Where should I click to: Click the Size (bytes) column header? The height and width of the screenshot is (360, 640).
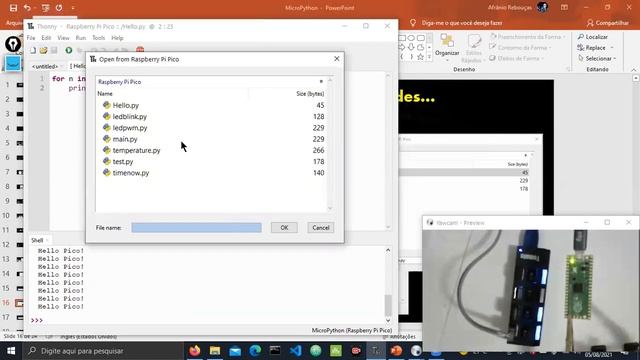pyautogui.click(x=310, y=93)
